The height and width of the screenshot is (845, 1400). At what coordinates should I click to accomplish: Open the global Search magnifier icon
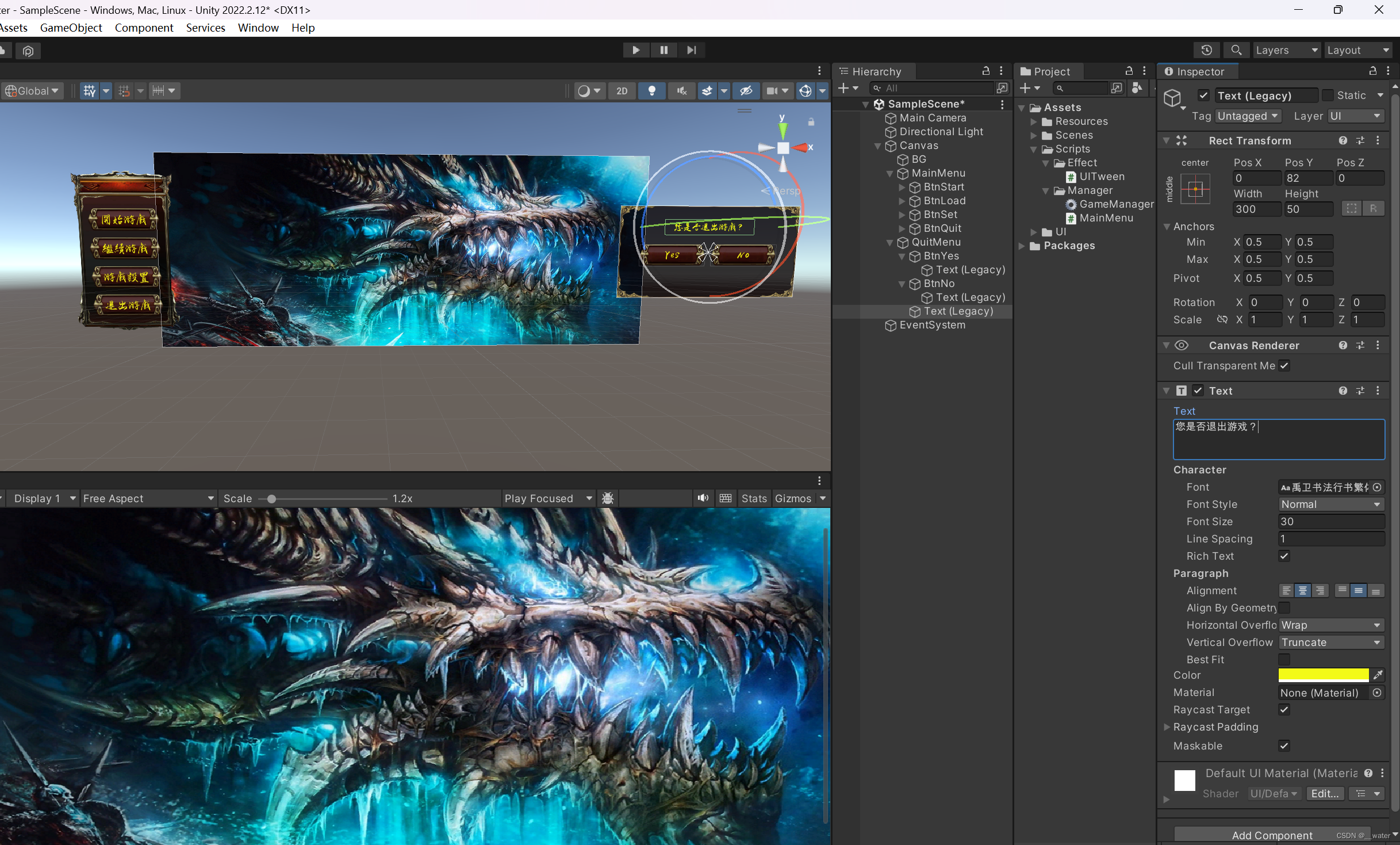coord(1236,50)
